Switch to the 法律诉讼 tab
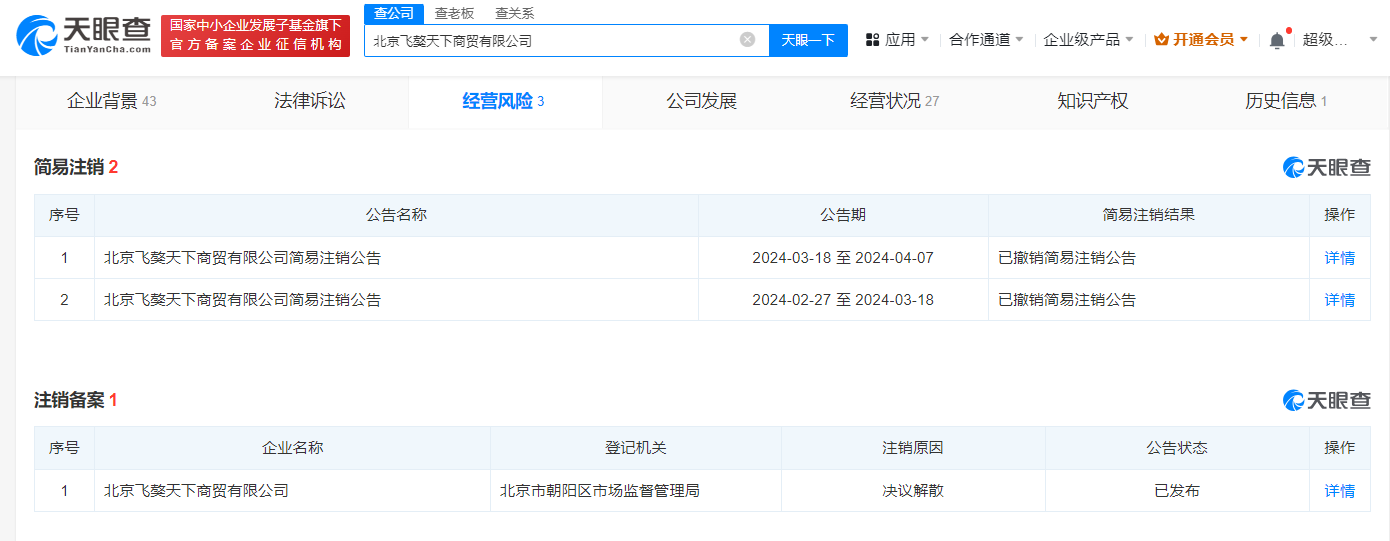The width and height of the screenshot is (1390, 541). pyautogui.click(x=310, y=101)
